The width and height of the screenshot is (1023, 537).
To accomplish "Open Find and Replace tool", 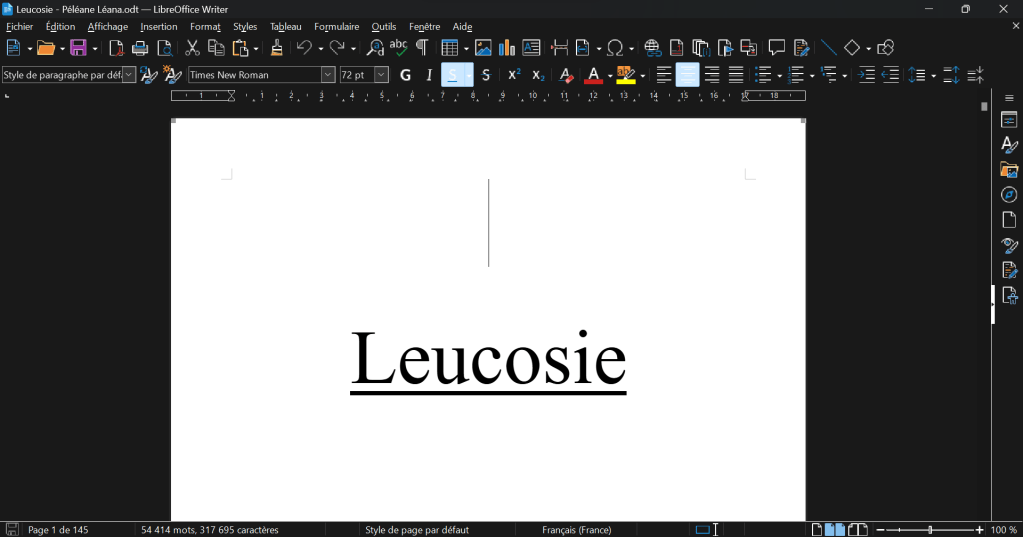I will (x=375, y=48).
